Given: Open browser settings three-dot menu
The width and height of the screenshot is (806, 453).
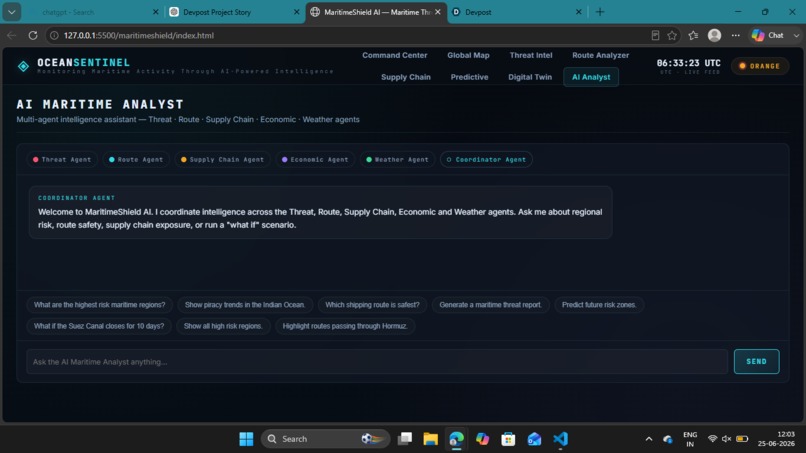Looking at the screenshot, I should click(736, 35).
